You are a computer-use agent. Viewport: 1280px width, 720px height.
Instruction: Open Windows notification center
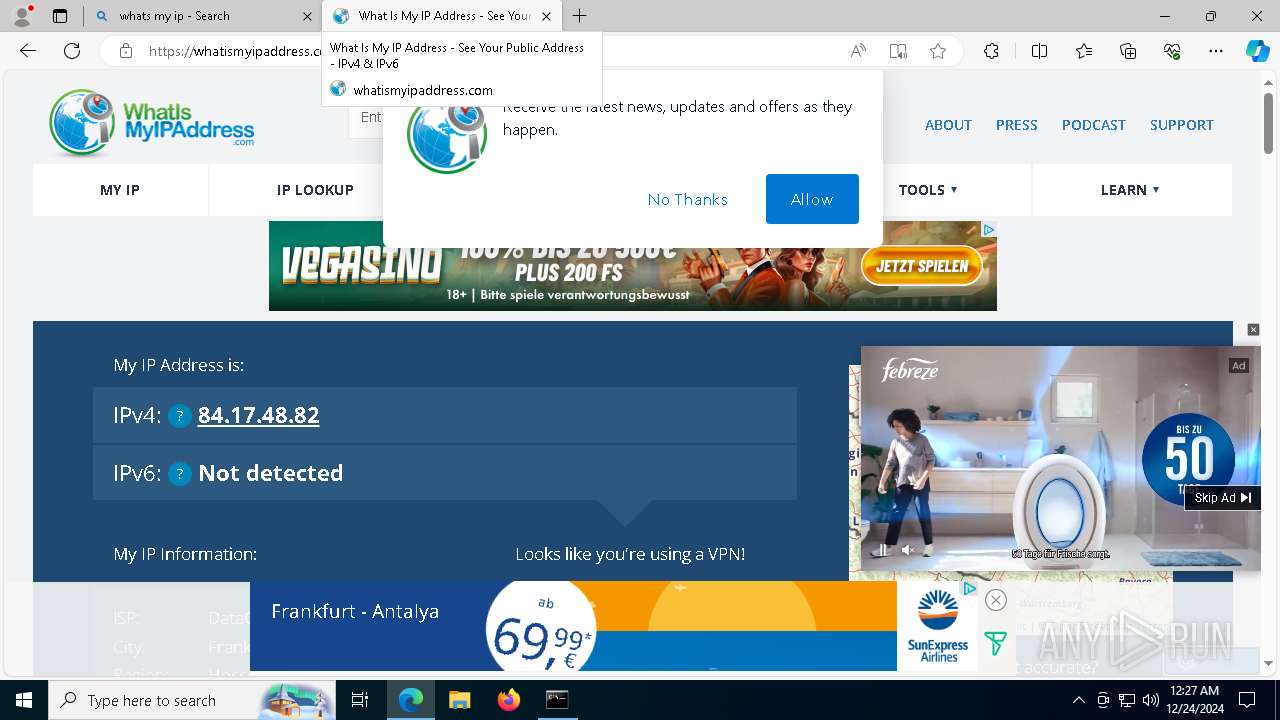pos(1247,700)
